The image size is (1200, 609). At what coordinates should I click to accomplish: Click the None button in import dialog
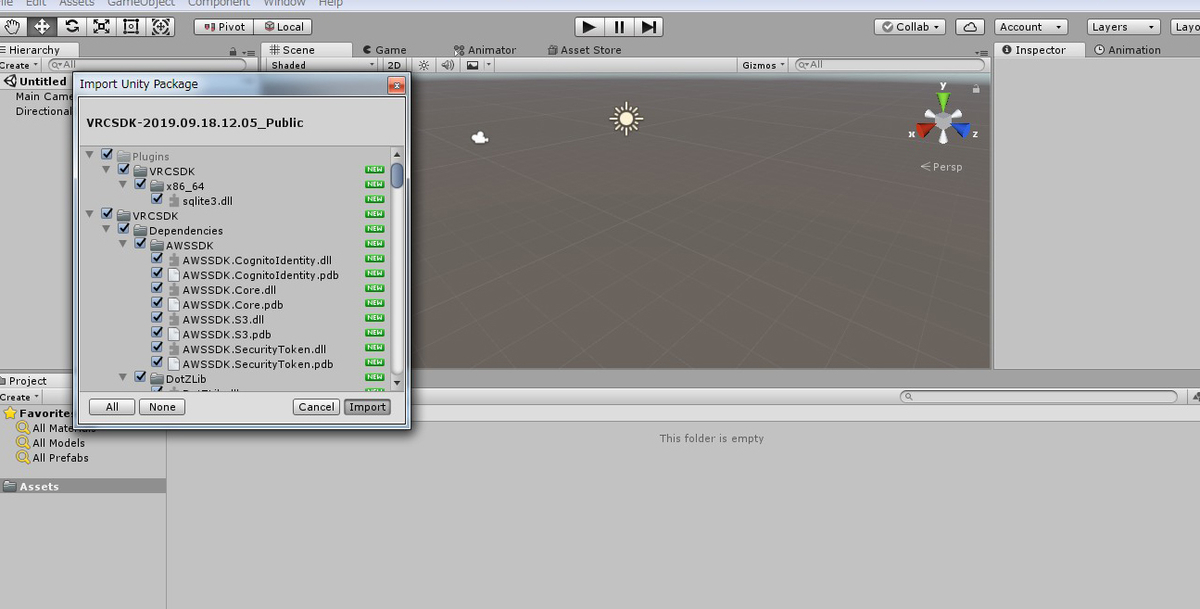161,407
